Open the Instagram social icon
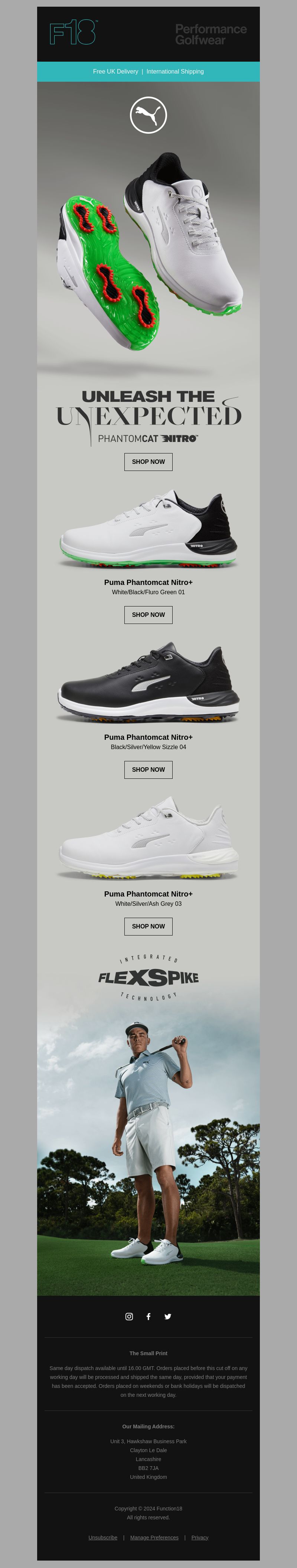The height and width of the screenshot is (1568, 297). [x=129, y=1317]
